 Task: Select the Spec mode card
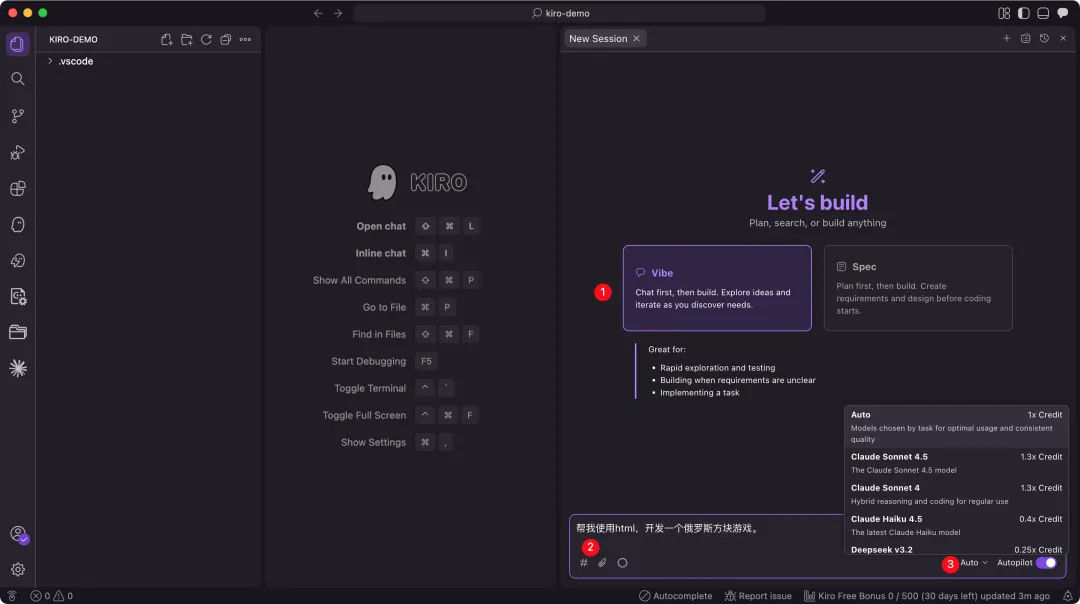918,288
